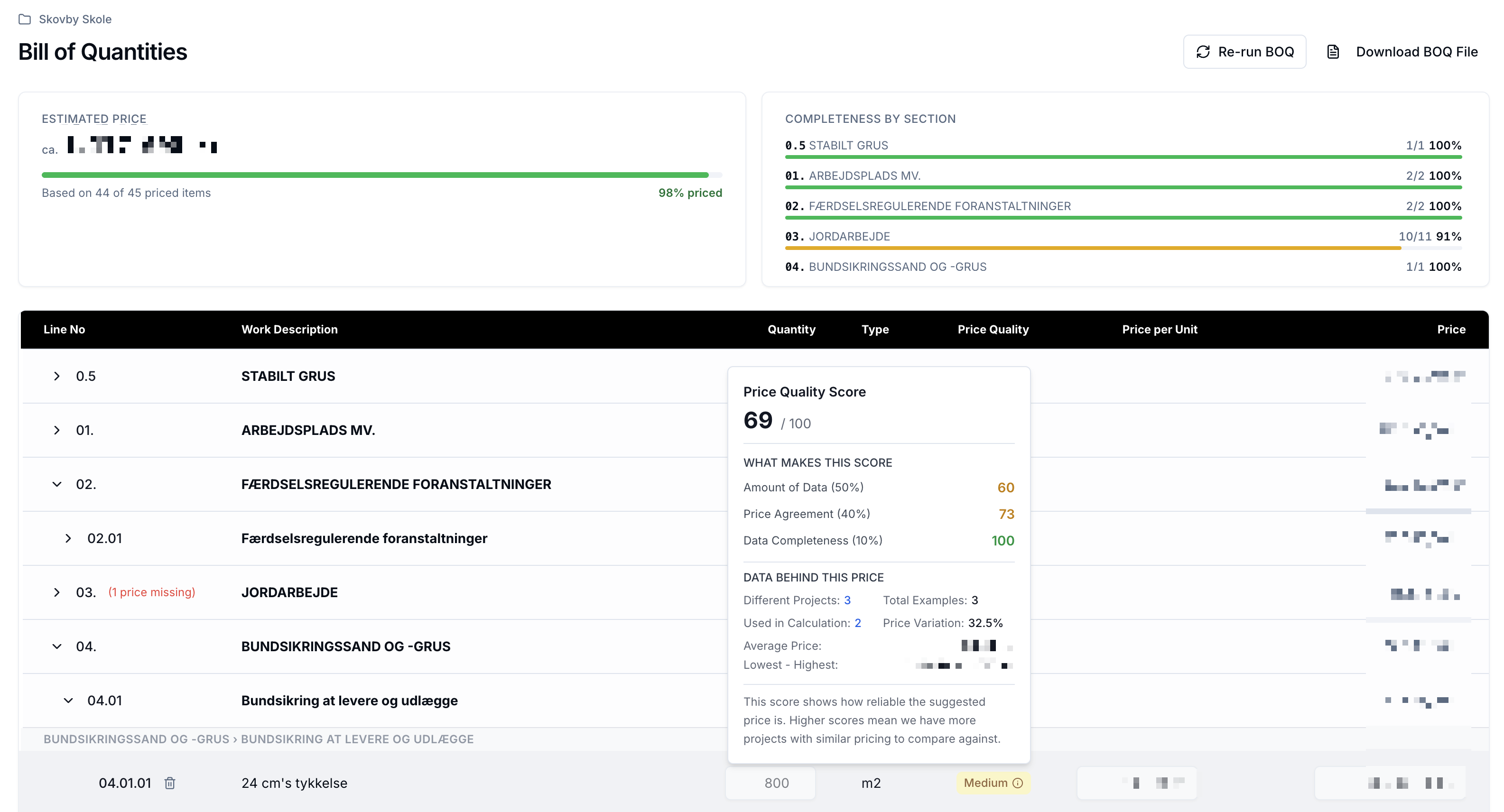Click the 'Total Examples: 3' entry
The image size is (1504, 812).
(931, 600)
